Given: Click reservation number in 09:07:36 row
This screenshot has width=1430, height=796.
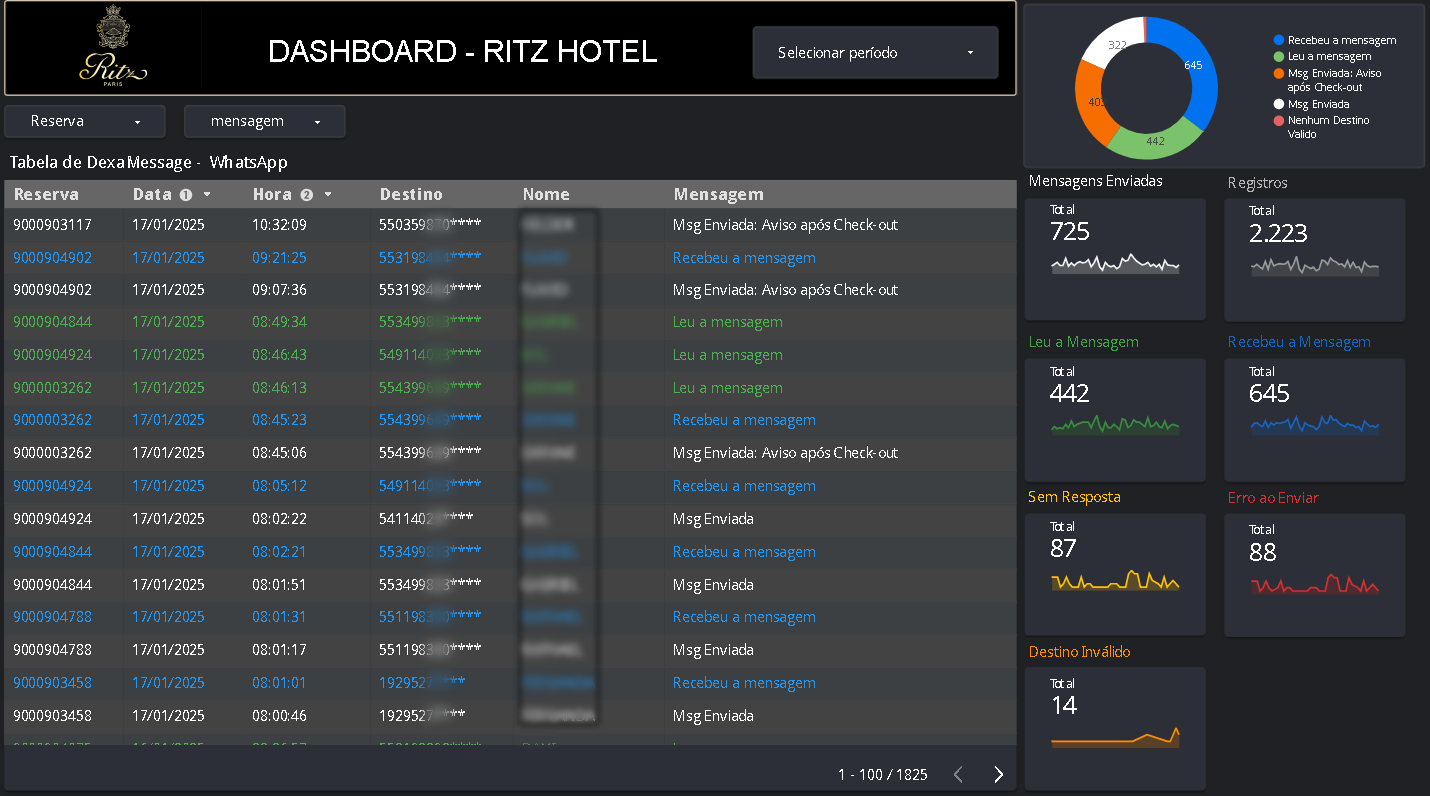Looking at the screenshot, I should pyautogui.click(x=52, y=290).
